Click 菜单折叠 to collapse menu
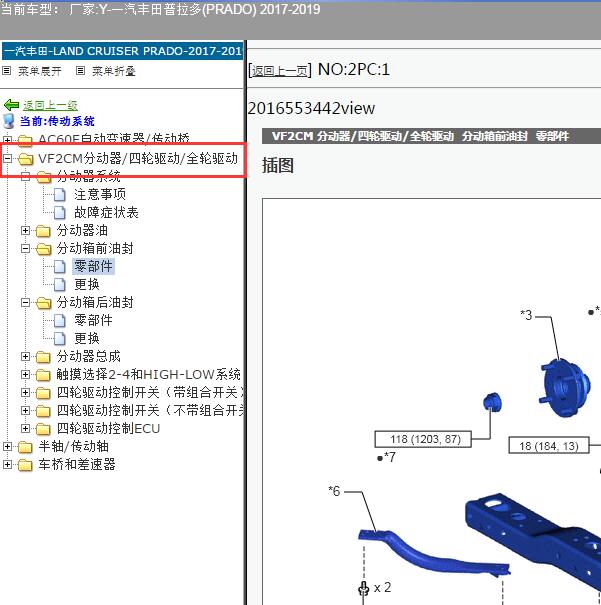The image size is (601, 605). pos(114,71)
